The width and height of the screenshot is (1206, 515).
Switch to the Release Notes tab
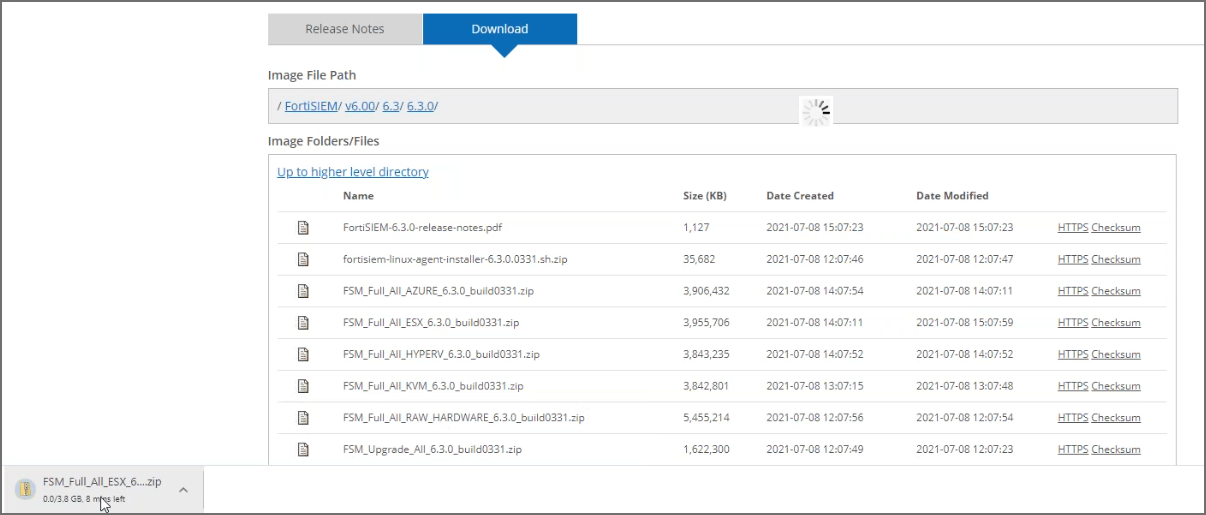(x=344, y=29)
